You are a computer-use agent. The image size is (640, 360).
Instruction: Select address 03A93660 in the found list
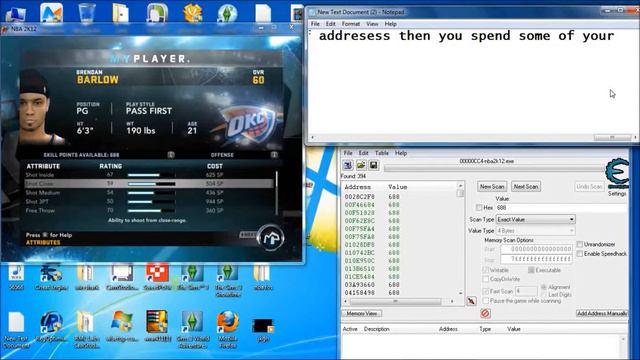tap(372, 284)
